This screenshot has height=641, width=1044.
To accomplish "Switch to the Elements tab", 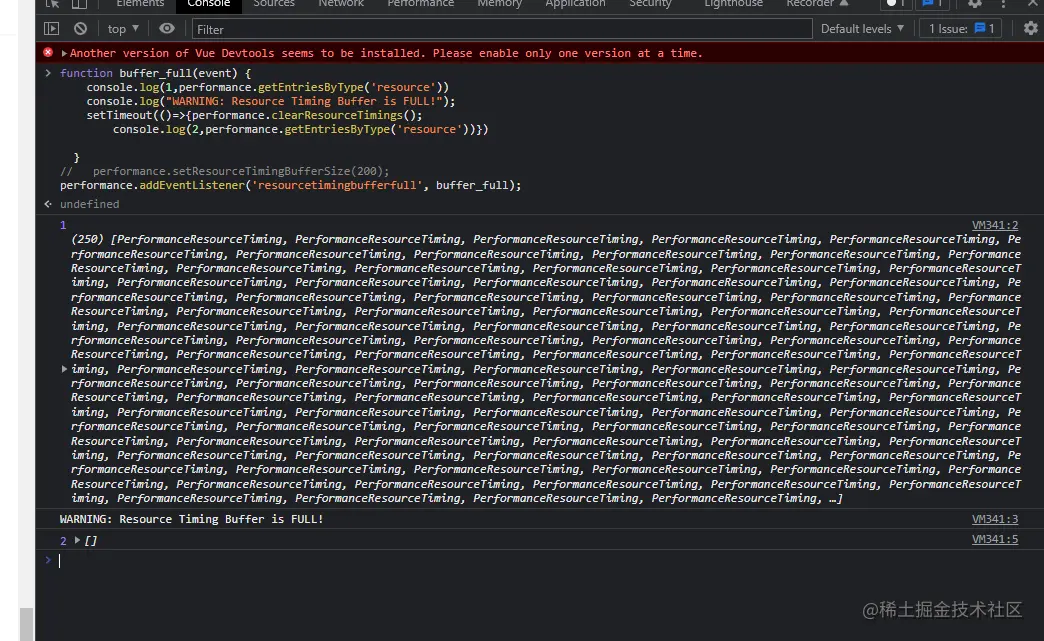I will [140, 4].
